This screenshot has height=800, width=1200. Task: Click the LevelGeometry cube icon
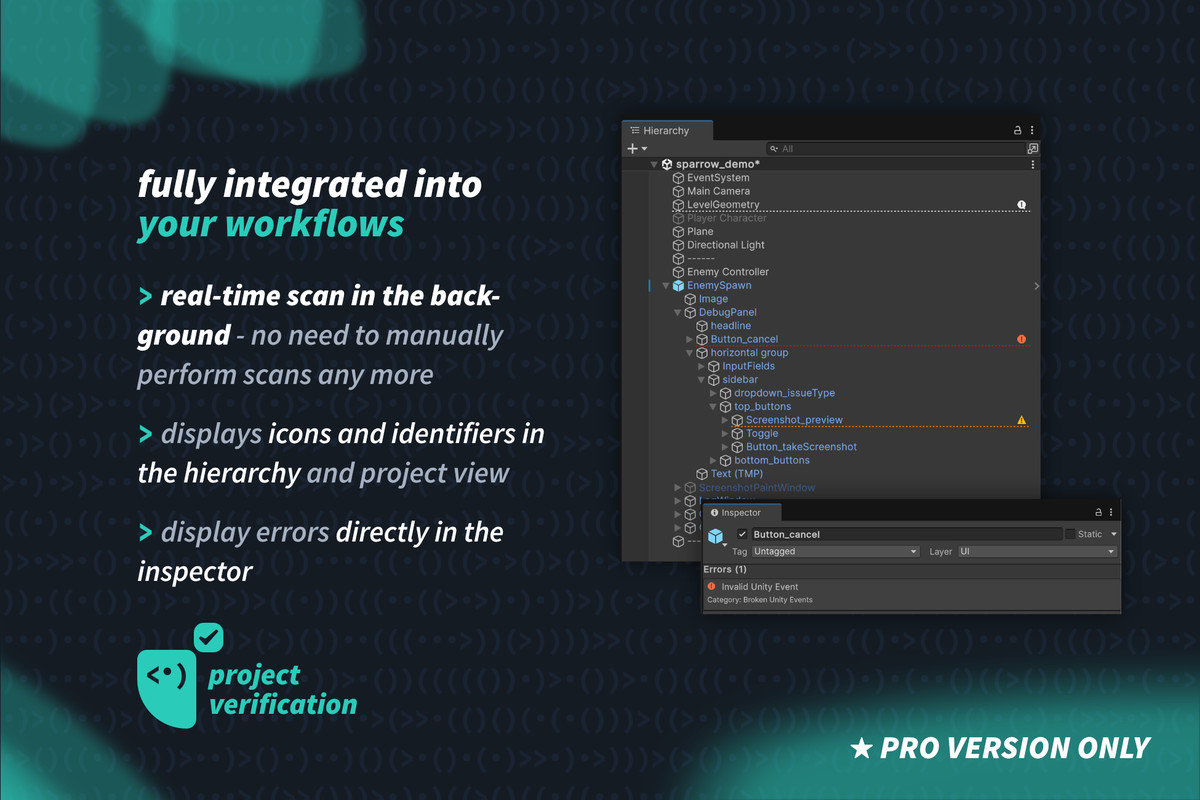coord(678,205)
